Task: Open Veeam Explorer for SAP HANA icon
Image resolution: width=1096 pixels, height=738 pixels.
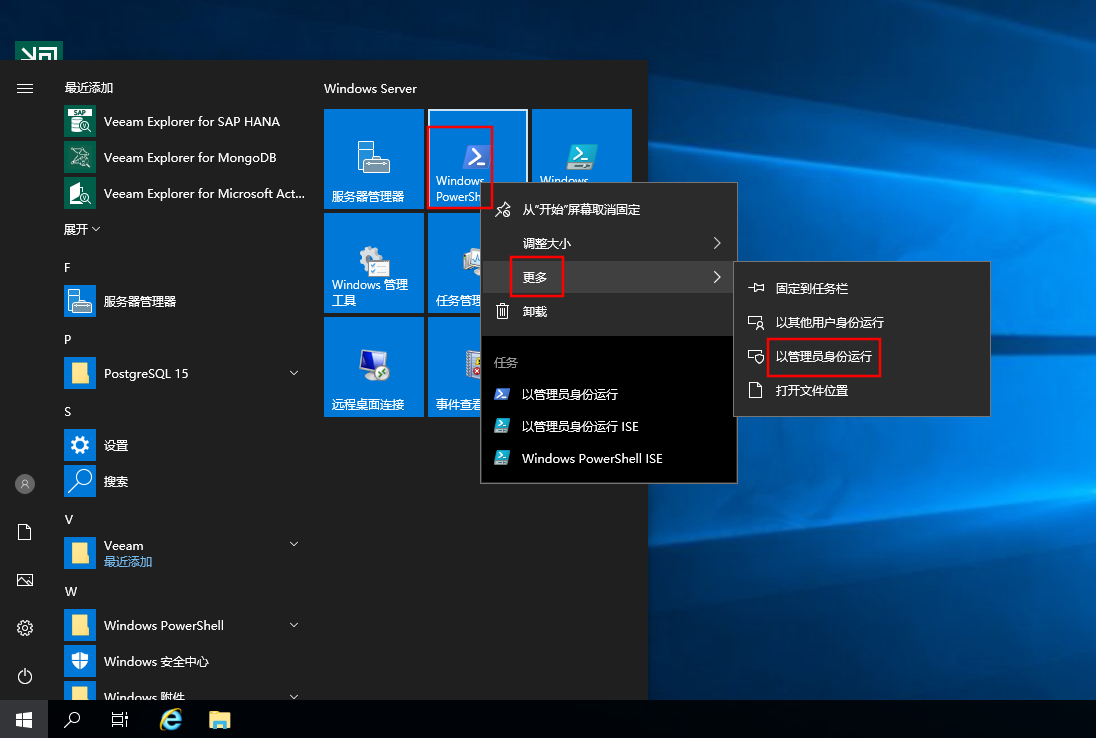Action: (x=80, y=122)
